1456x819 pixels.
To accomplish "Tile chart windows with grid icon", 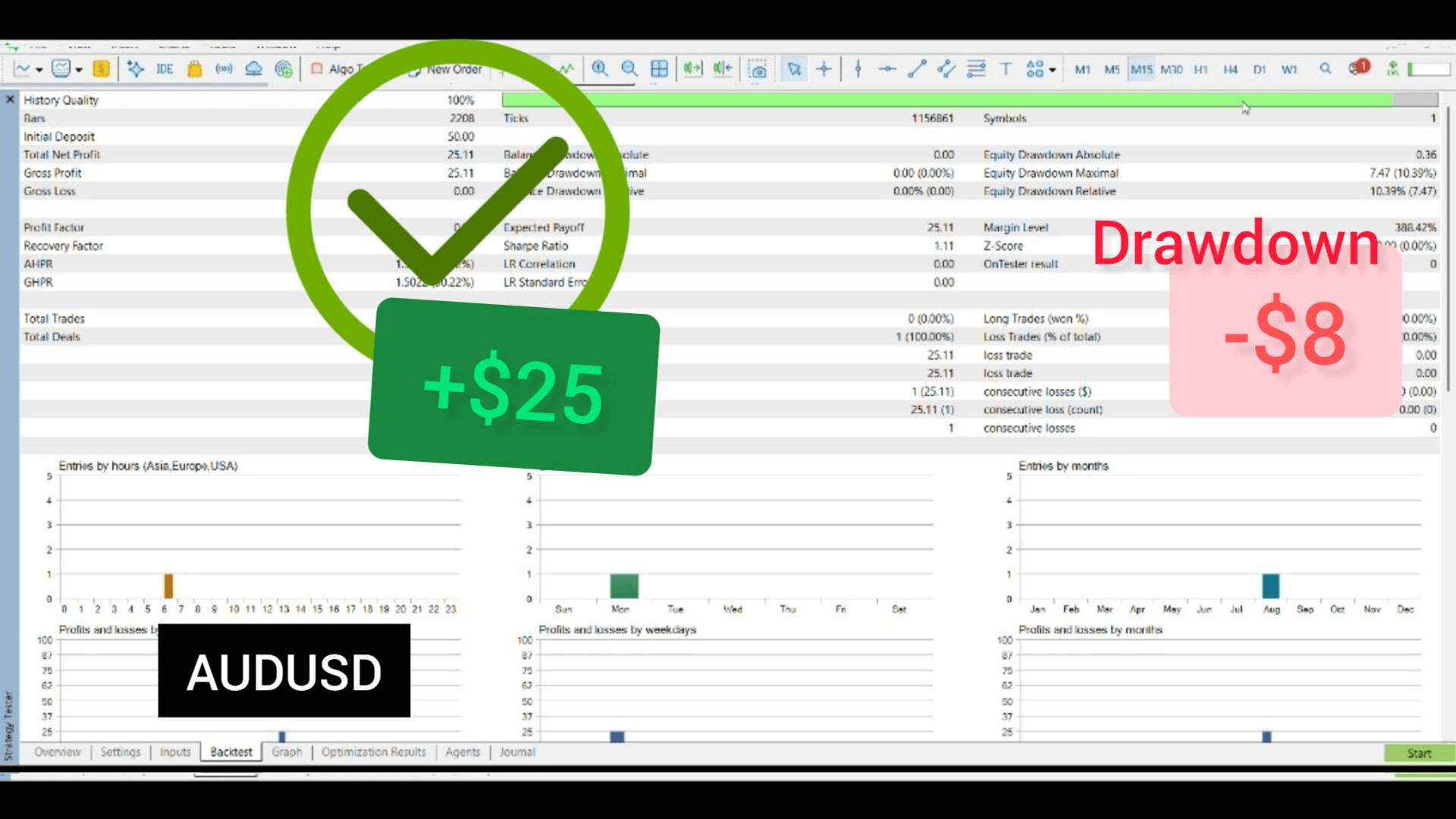I will pos(660,69).
